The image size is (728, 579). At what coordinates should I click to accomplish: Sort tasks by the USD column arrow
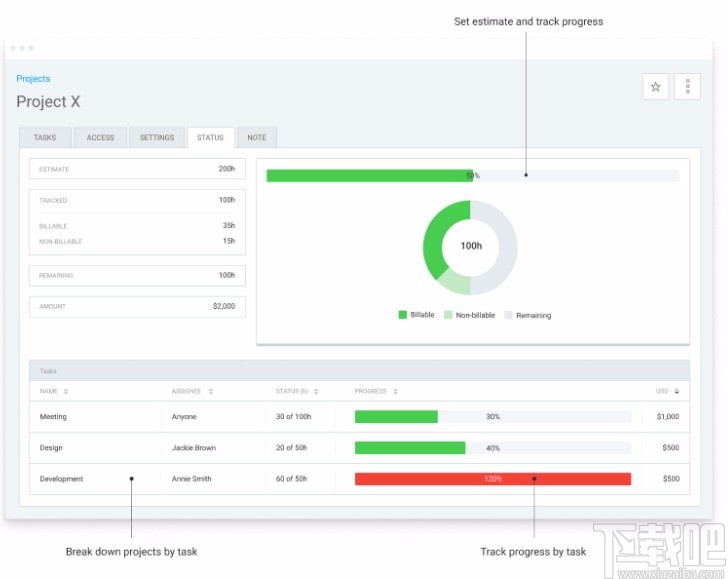click(x=676, y=391)
